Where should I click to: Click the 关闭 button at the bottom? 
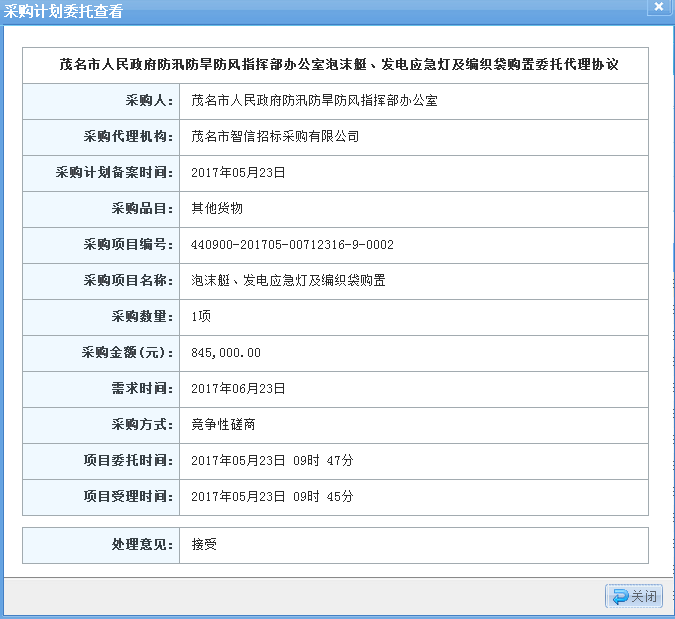pos(634,596)
